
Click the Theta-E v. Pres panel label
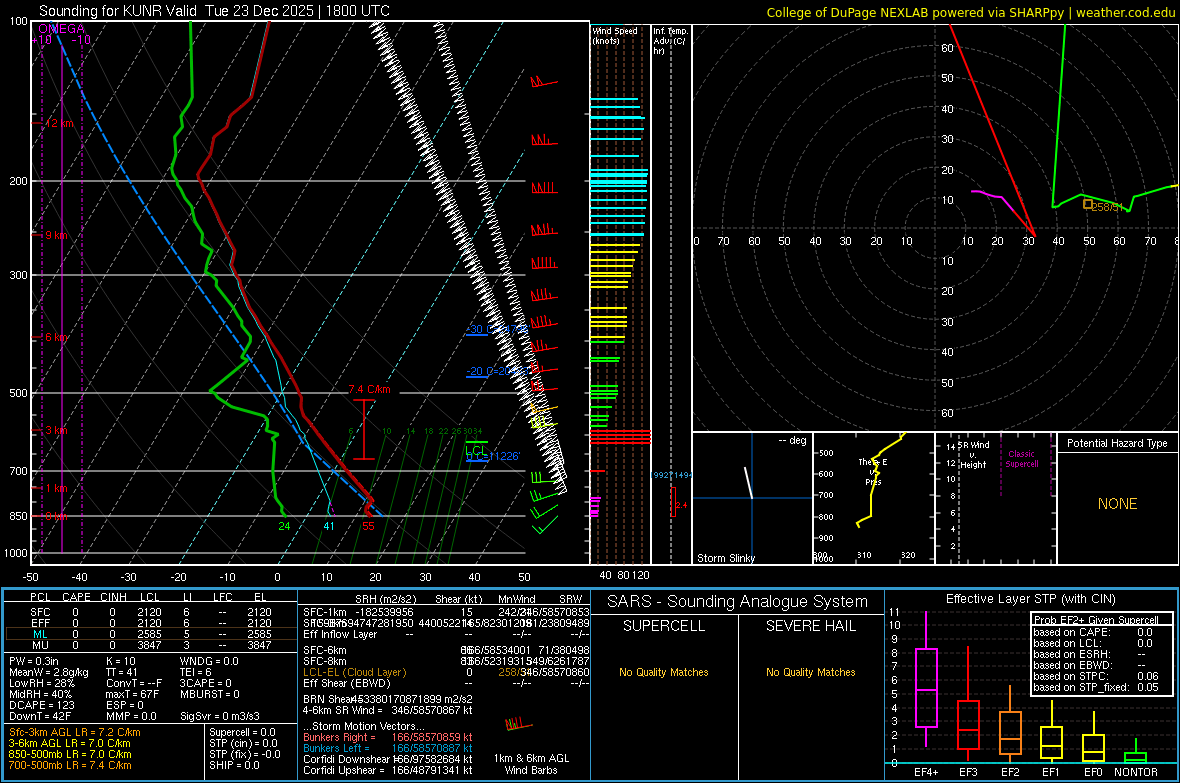click(x=873, y=471)
